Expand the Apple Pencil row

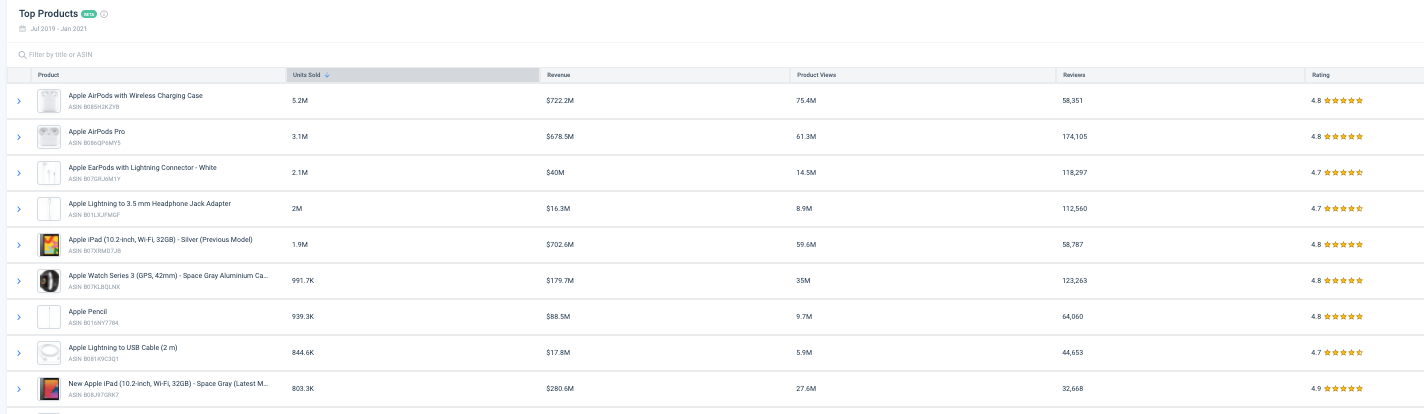pyautogui.click(x=19, y=317)
